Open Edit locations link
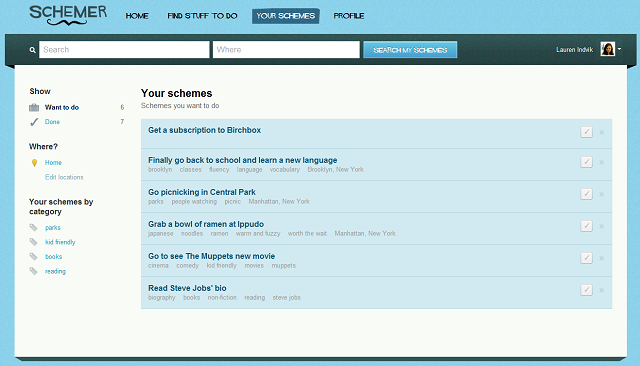The image size is (640, 366). pos(64,177)
